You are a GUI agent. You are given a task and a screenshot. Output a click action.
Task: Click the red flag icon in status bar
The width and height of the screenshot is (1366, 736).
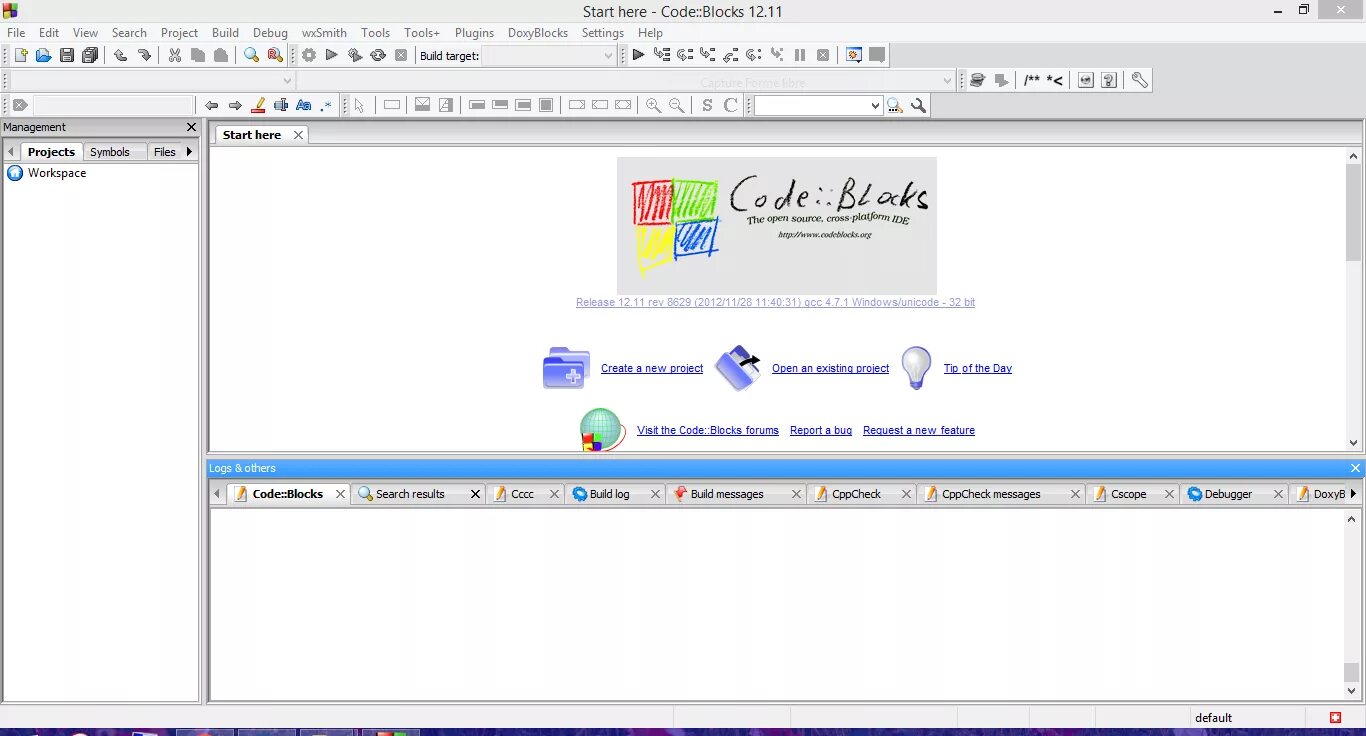click(x=1335, y=718)
